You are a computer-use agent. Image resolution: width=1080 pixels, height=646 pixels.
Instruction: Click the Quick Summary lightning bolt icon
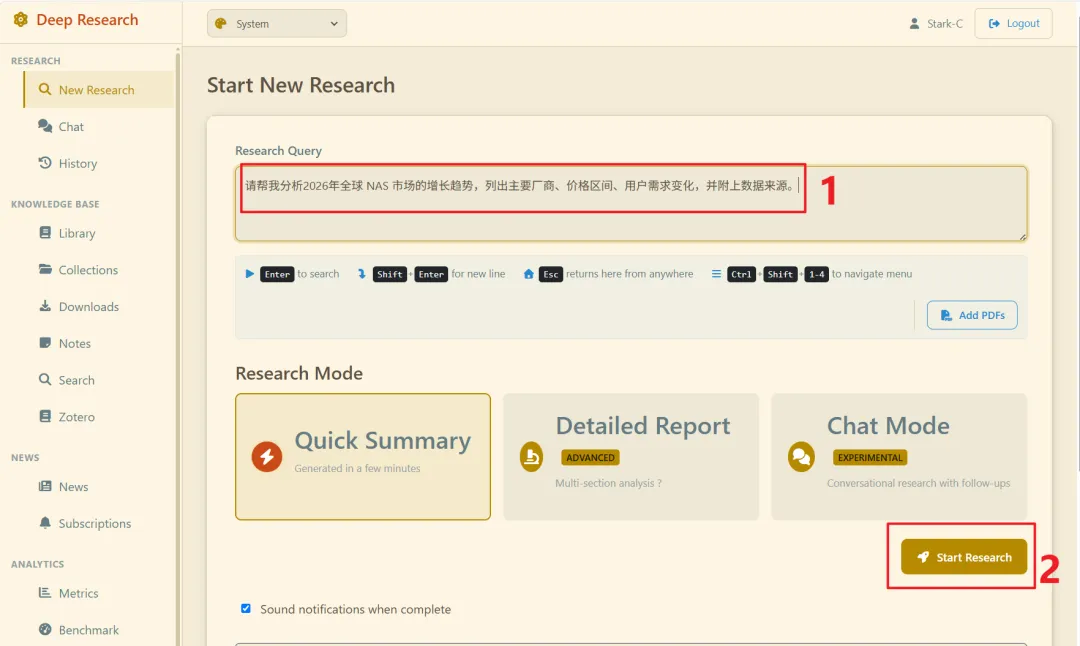(267, 457)
